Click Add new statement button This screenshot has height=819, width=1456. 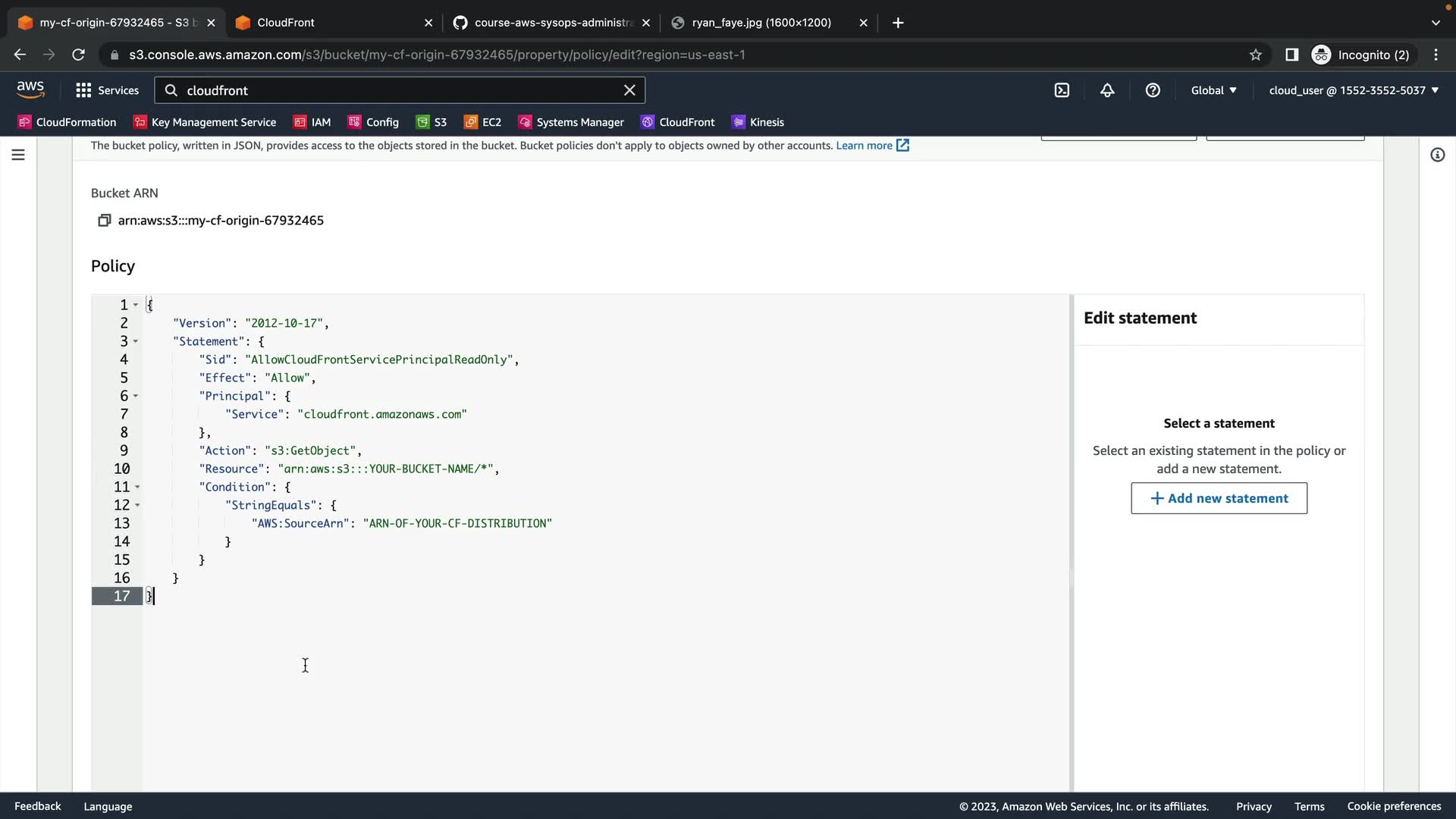pos(1219,498)
